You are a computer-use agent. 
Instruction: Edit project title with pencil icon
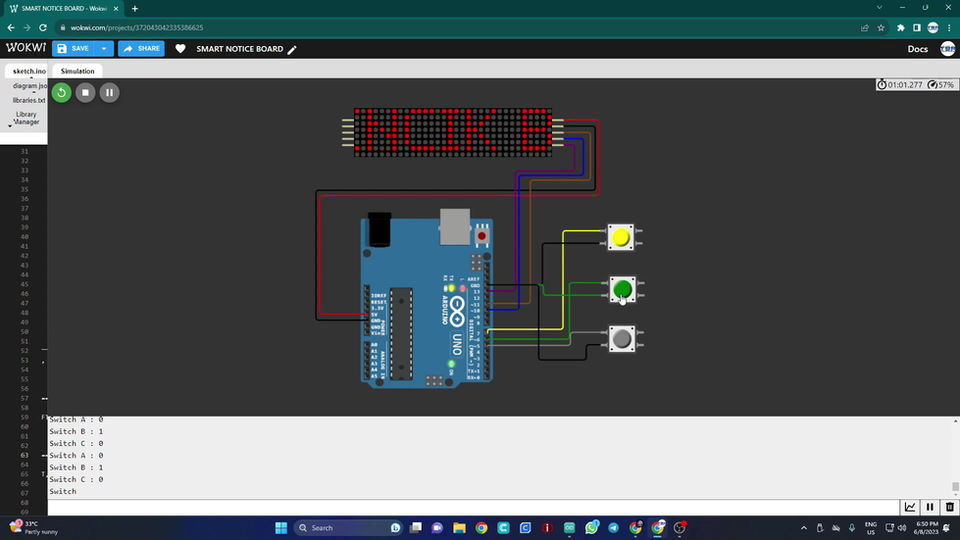292,50
